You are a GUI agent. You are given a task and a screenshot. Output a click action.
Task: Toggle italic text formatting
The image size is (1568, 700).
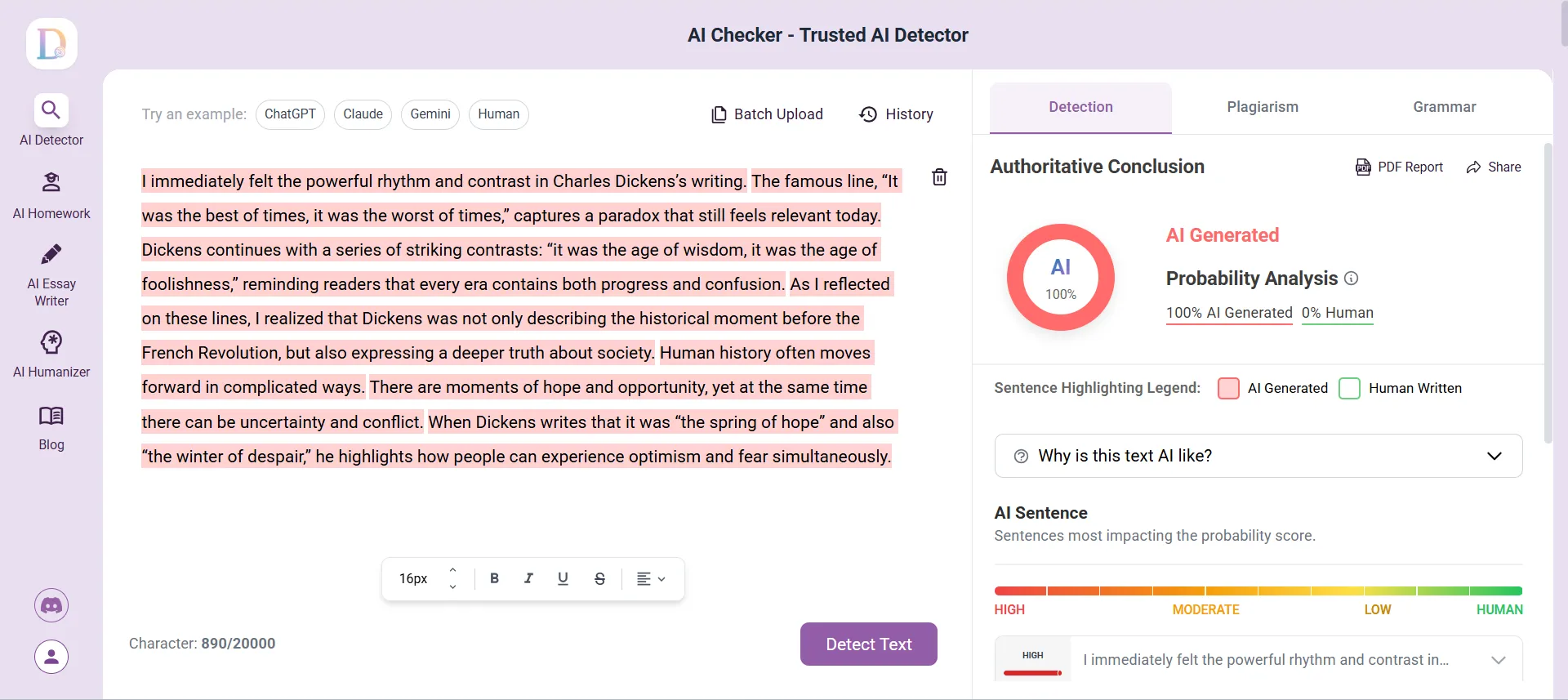[528, 578]
